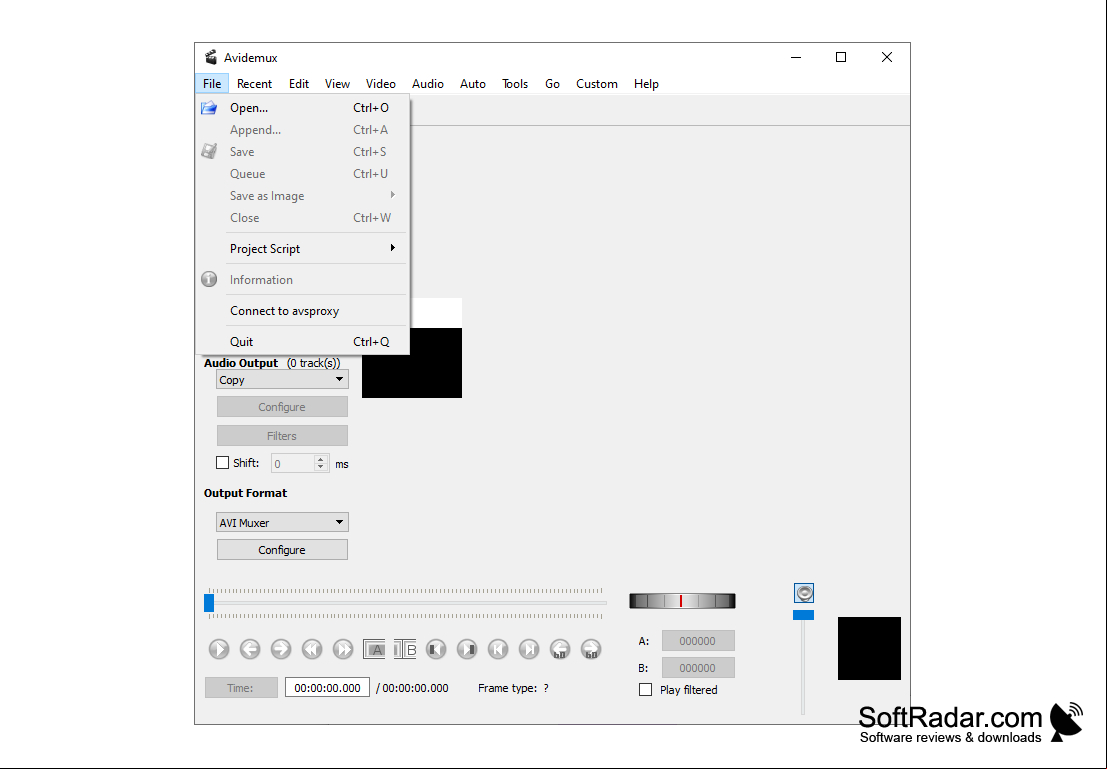This screenshot has height=769, width=1107.
Task: Choose Close in the File menu
Action: tap(303, 217)
